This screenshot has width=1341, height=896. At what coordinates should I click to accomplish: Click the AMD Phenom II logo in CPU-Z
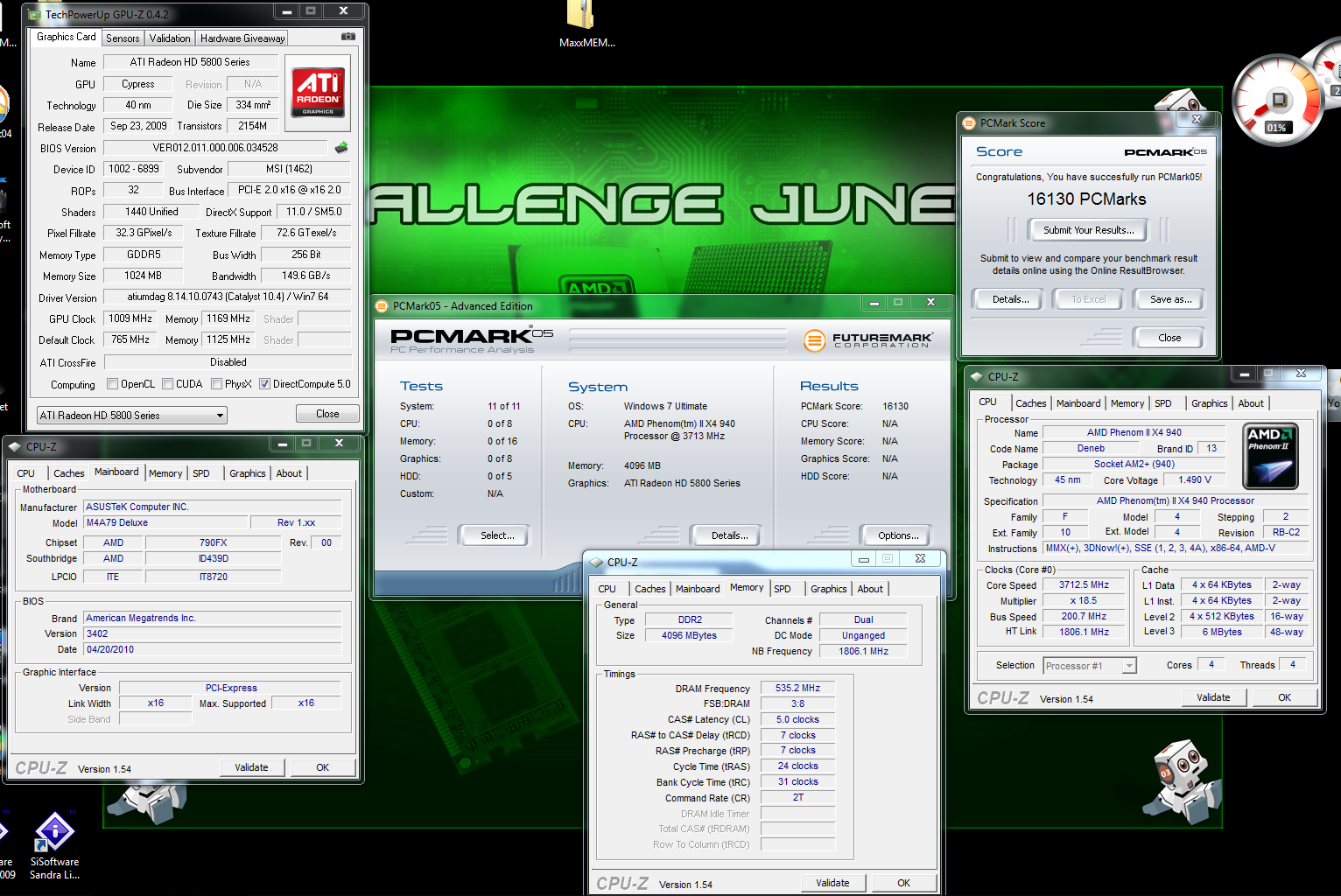[x=1271, y=456]
